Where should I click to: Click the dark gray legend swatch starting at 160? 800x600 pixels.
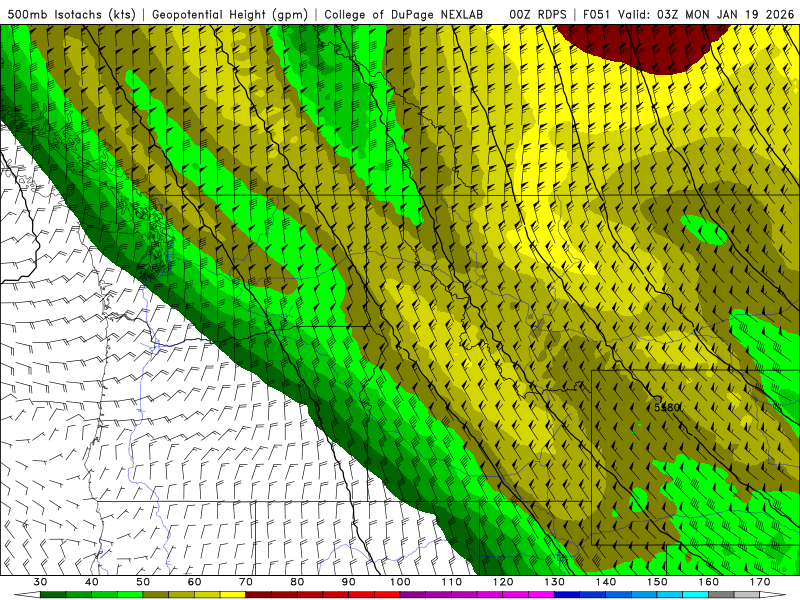click(721, 595)
